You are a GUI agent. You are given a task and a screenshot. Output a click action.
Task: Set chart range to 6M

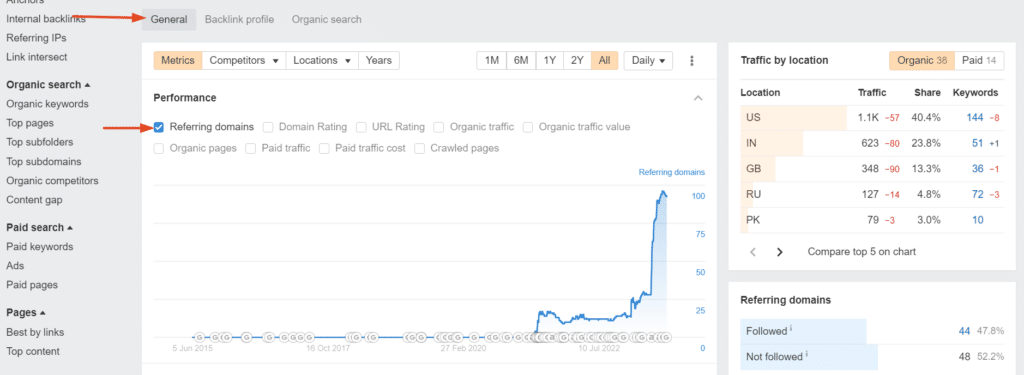520,61
